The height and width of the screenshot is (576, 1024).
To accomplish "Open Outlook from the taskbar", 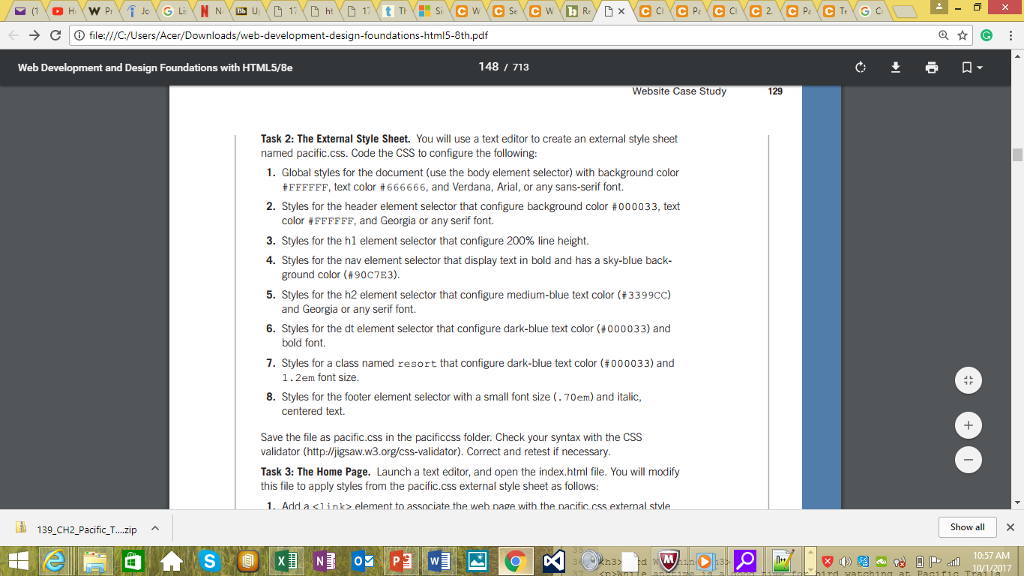I will 363,561.
